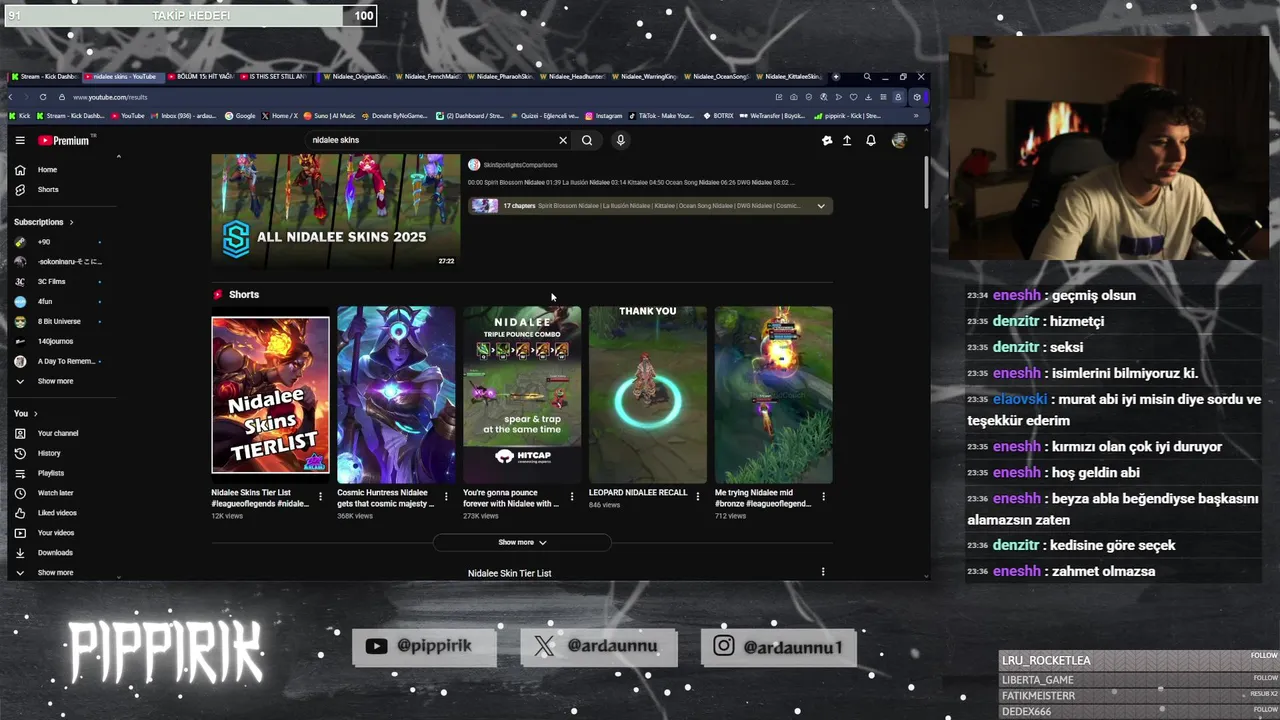
Task: Open YouTube notifications bell
Action: tap(871, 141)
